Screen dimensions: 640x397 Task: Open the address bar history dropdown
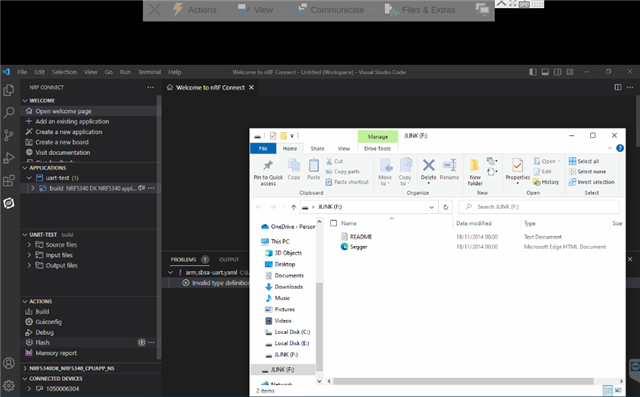[x=431, y=207]
